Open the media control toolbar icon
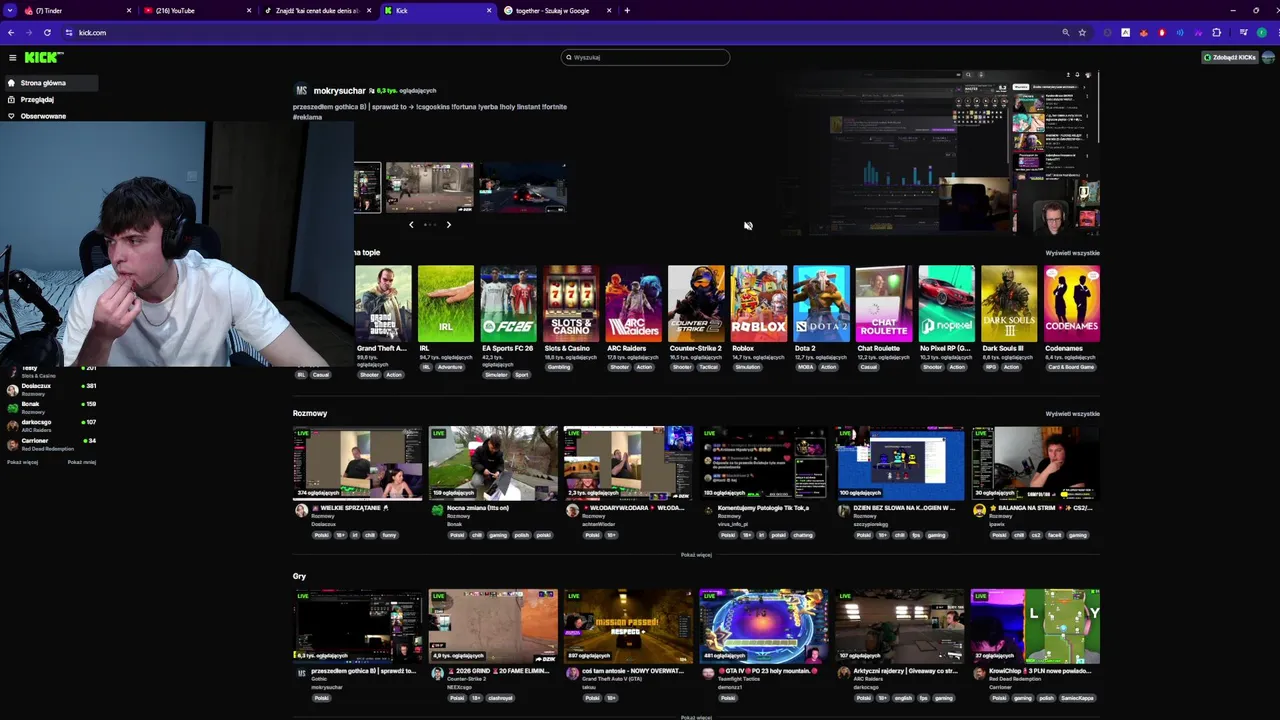The height and width of the screenshot is (720, 1280). pyautogui.click(x=1243, y=32)
